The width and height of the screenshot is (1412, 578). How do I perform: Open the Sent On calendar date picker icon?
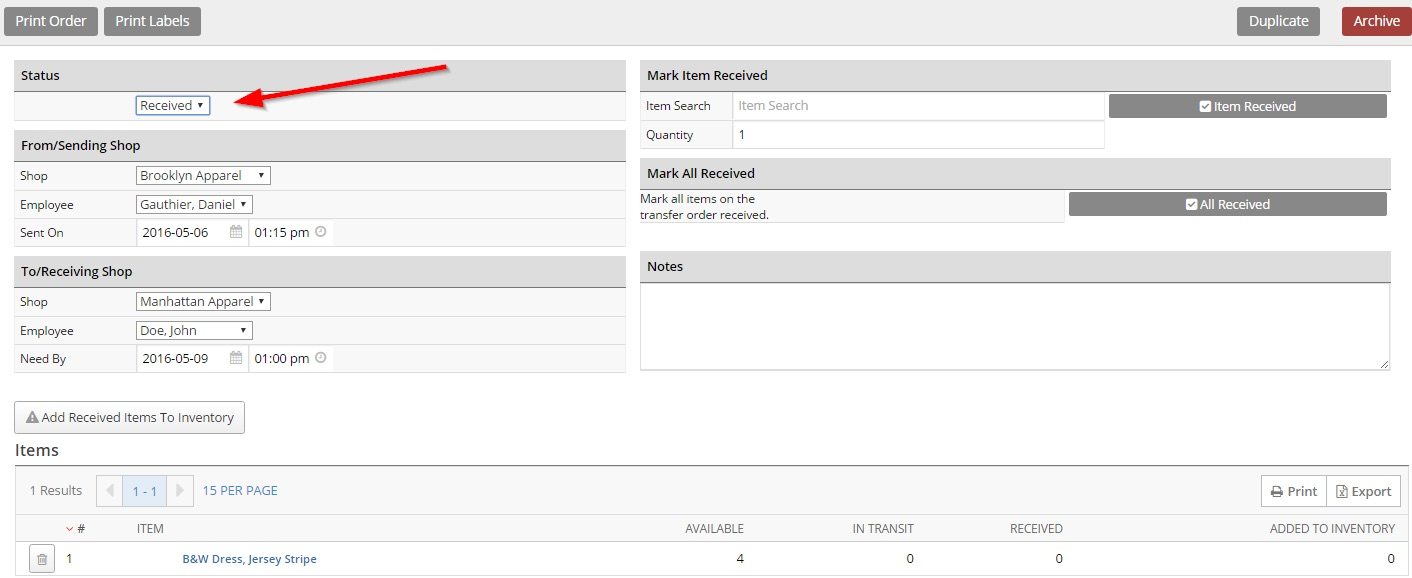point(236,232)
